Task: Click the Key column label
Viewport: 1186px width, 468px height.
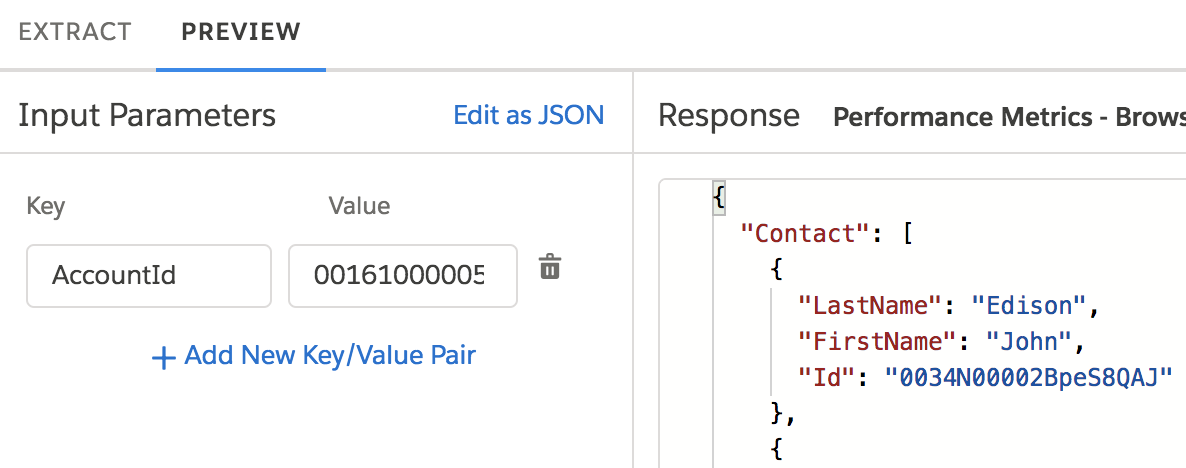Action: [x=45, y=206]
